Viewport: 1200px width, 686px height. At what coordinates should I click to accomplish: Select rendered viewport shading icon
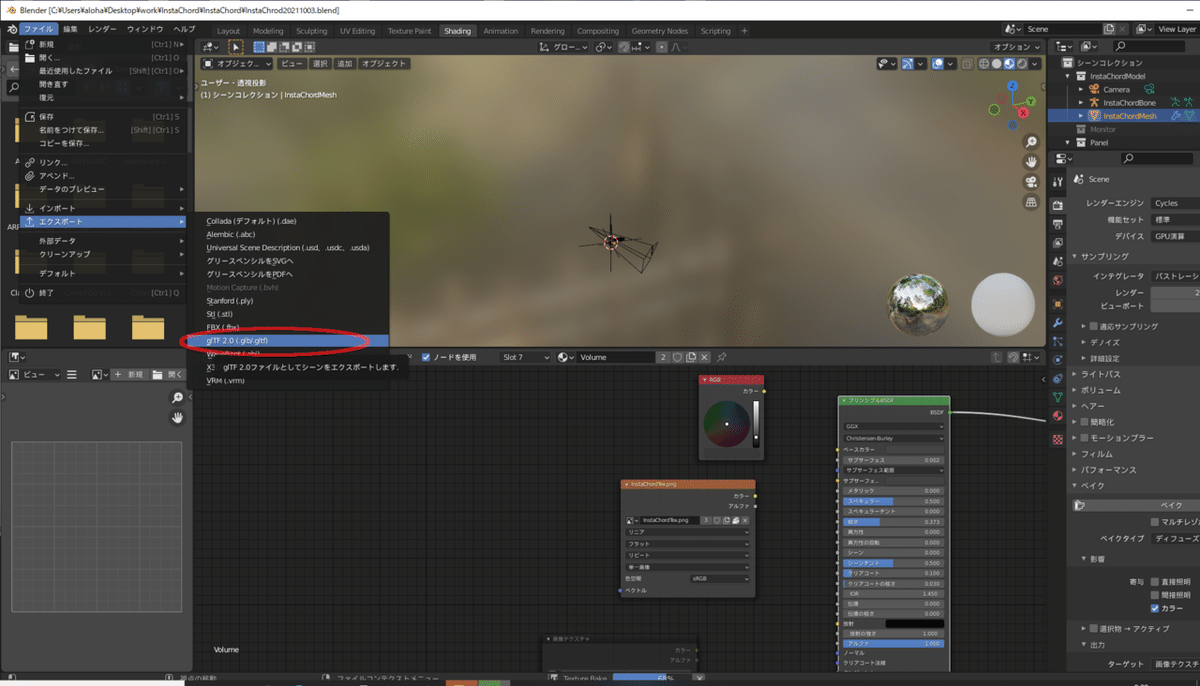[x=1021, y=64]
